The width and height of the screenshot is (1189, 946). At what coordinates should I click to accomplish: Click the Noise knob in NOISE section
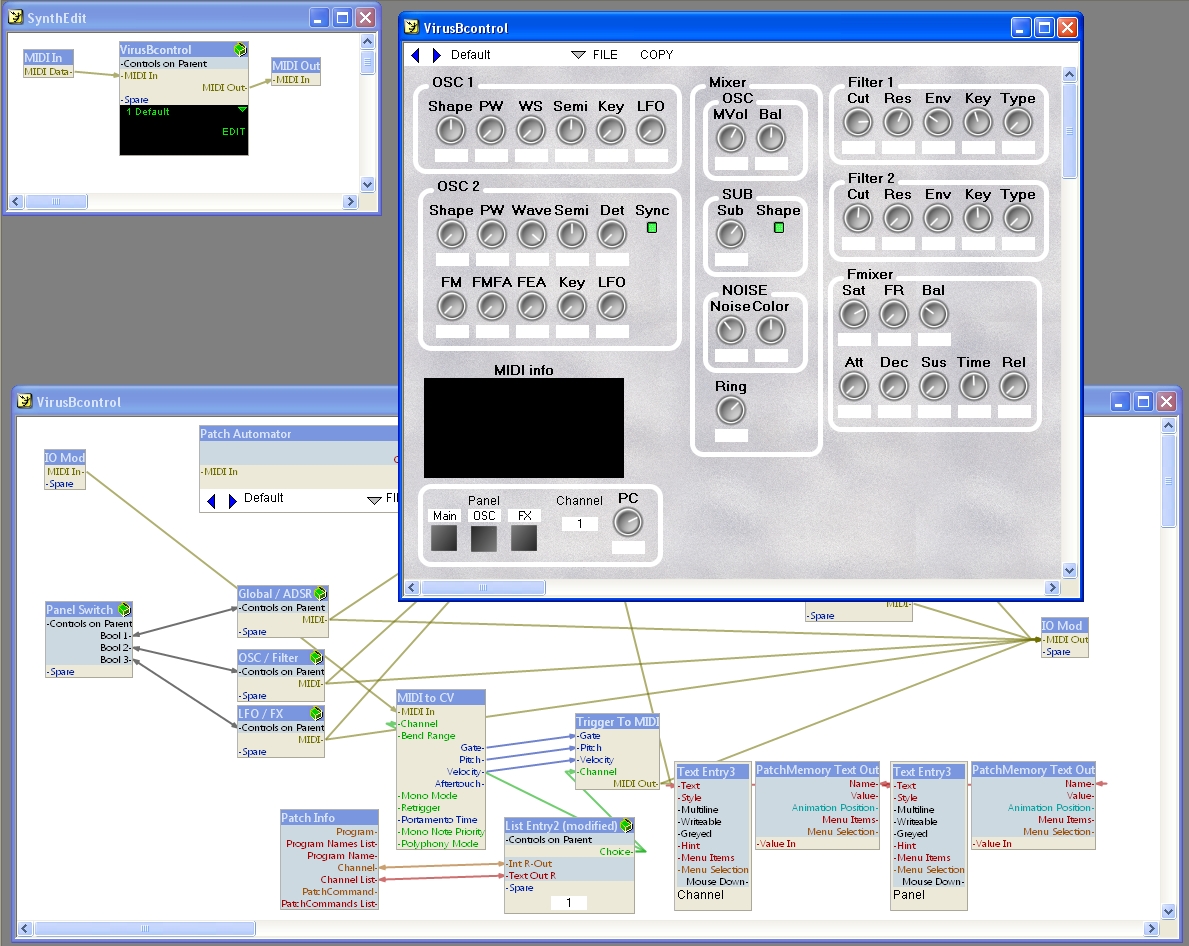731,330
